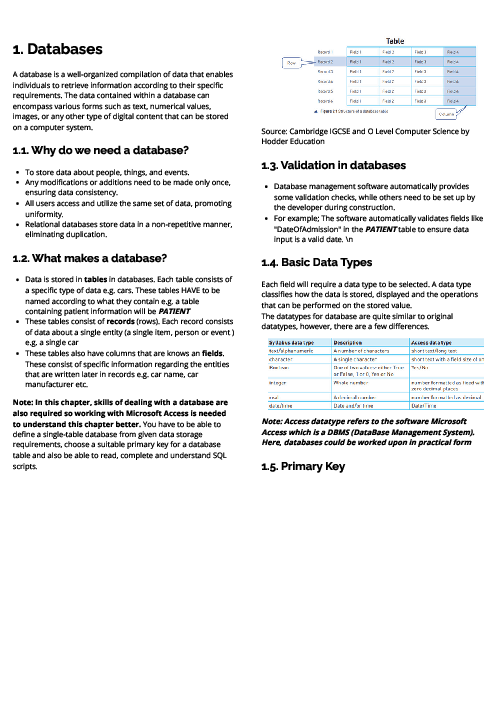This screenshot has height=702, width=496.
Task: Click italic "PATIENT" in Validation section
Action: click(x=381, y=229)
